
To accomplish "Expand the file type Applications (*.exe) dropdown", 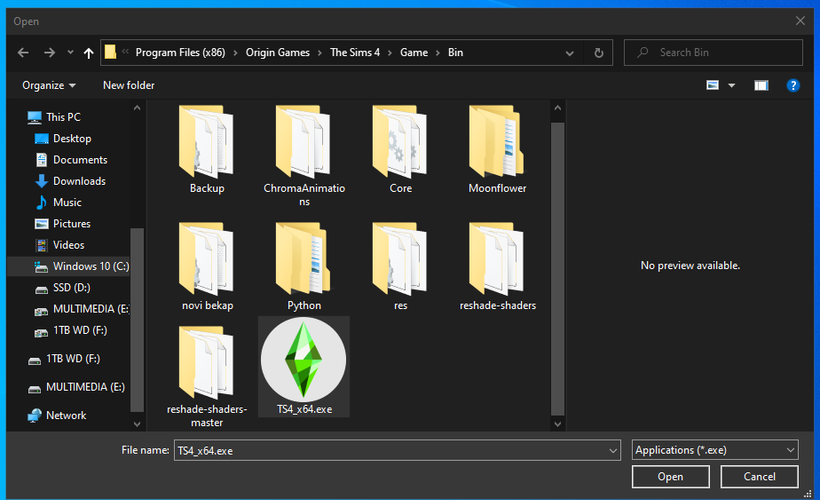I will (x=715, y=451).
